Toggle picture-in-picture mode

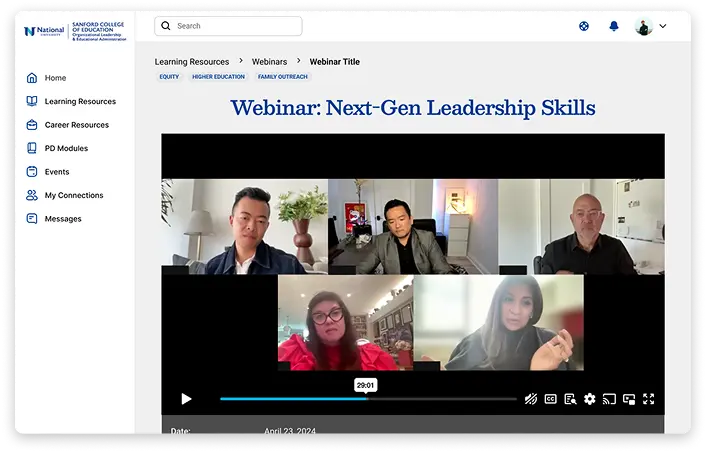[629, 399]
